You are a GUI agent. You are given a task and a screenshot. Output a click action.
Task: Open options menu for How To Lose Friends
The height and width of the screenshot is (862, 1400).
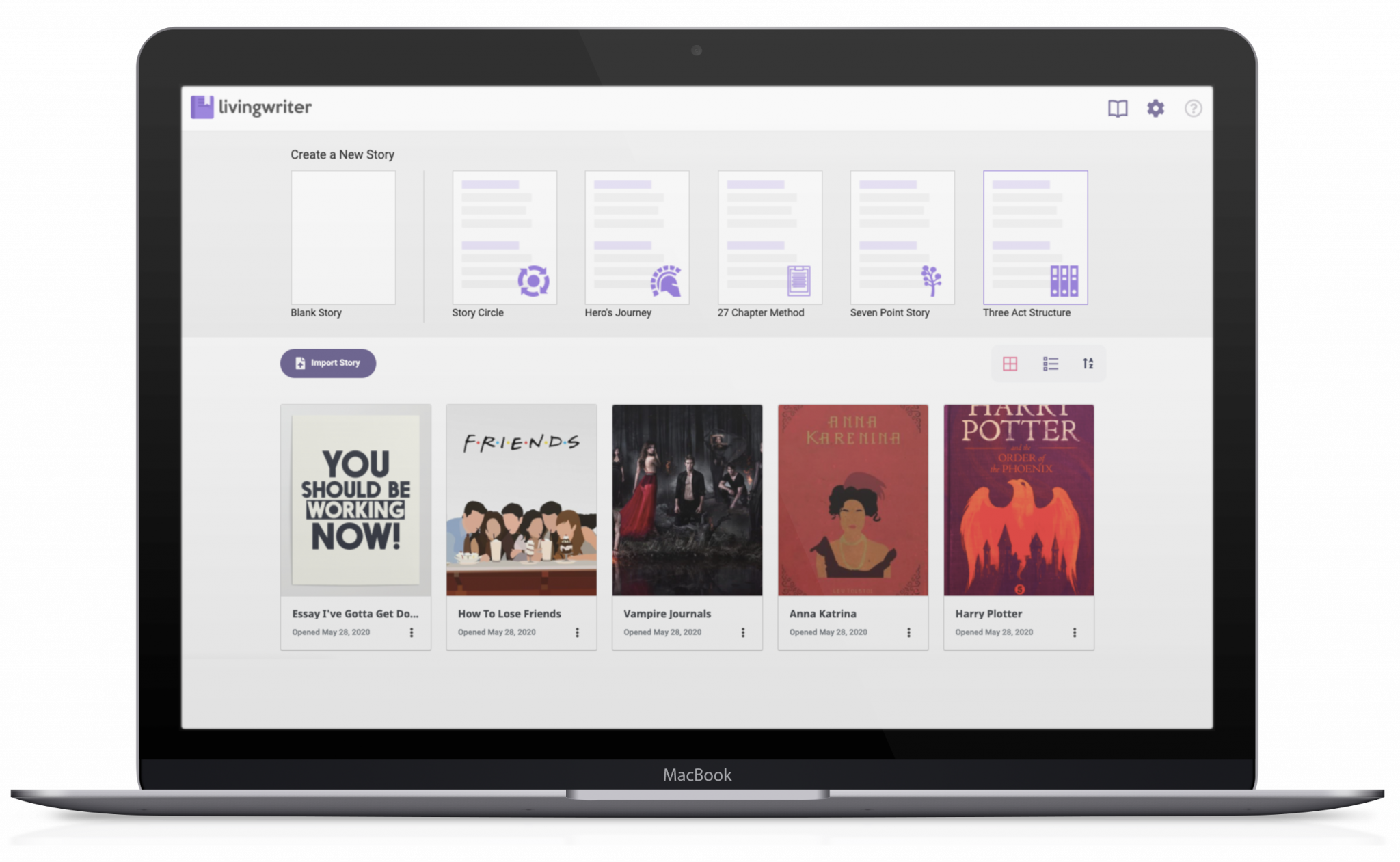pyautogui.click(x=577, y=632)
